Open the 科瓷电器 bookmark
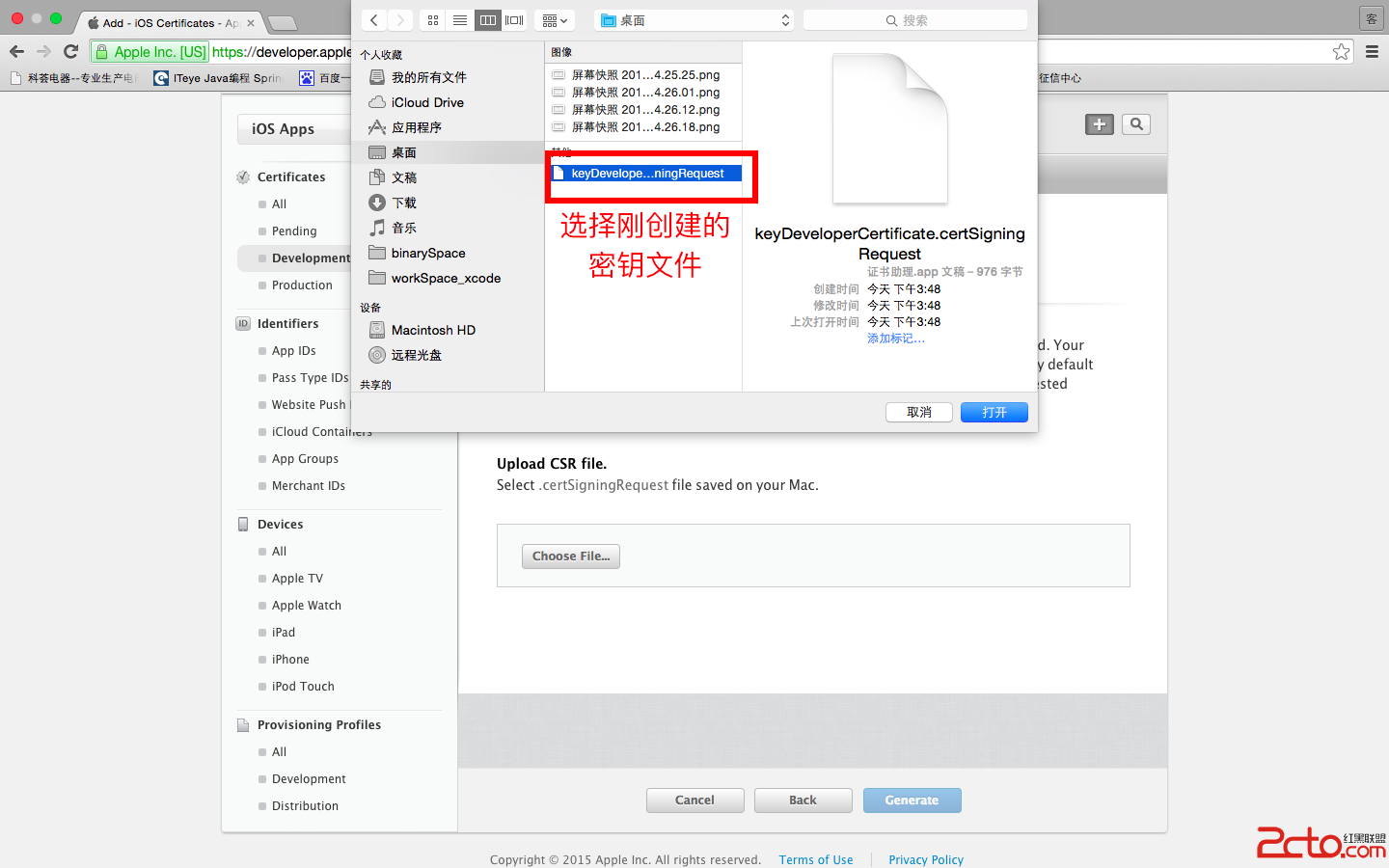This screenshot has width=1389, height=868. click(x=74, y=78)
